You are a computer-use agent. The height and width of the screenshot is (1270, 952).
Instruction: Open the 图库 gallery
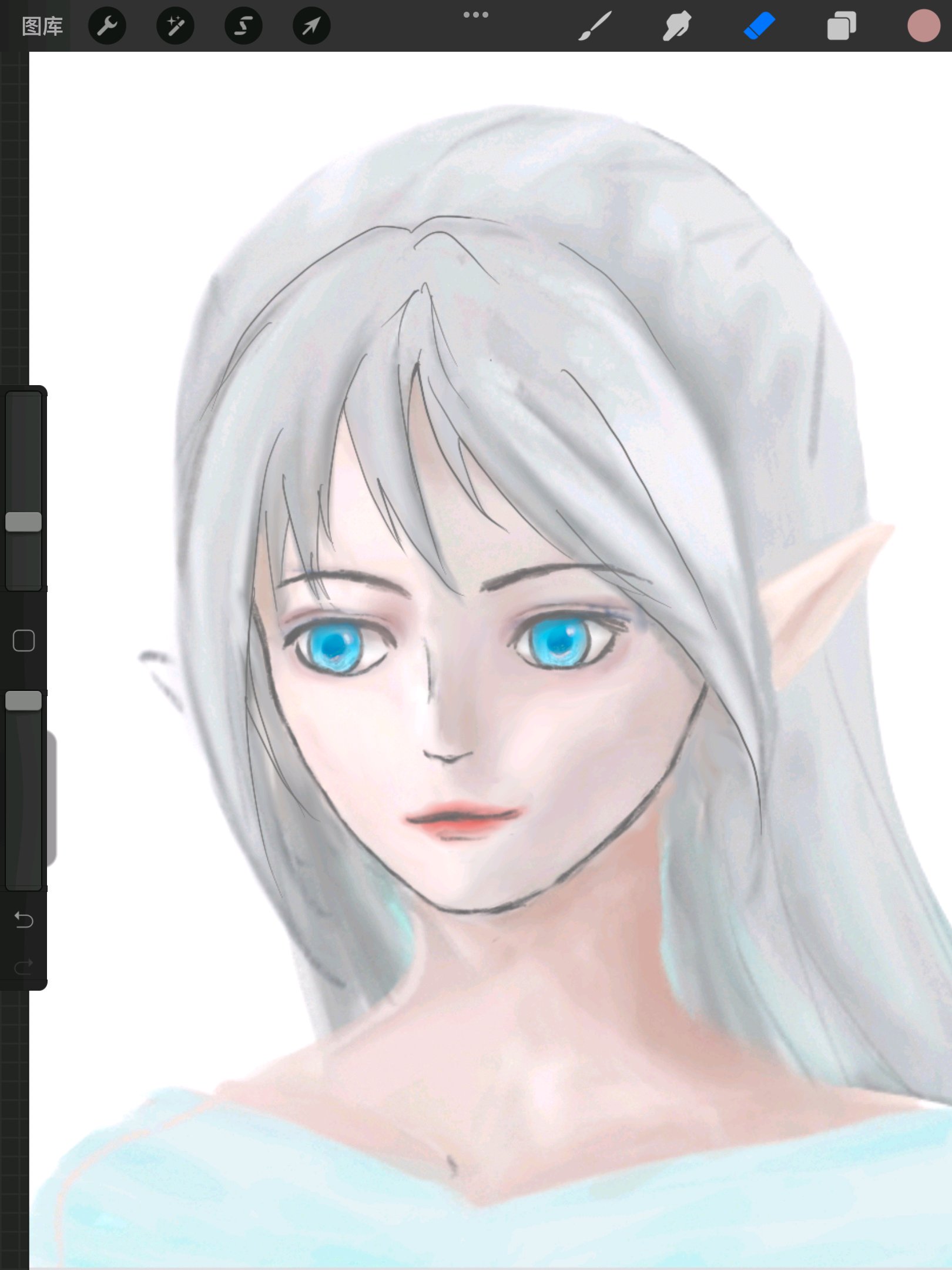pos(42,26)
